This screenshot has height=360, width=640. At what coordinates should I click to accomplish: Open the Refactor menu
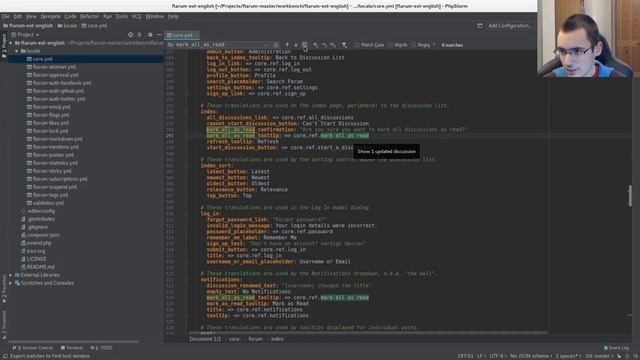[x=89, y=16]
